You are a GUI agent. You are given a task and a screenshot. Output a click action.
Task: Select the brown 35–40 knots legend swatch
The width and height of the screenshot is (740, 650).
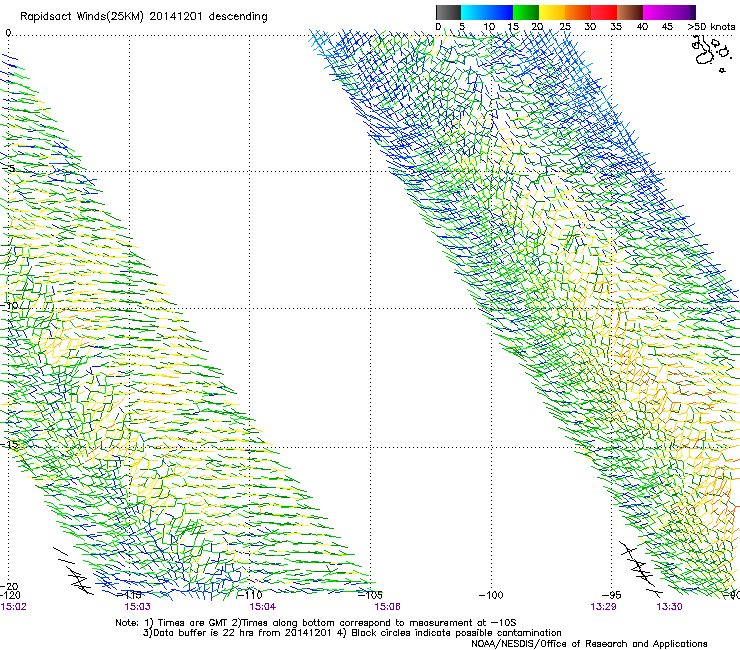pos(630,12)
